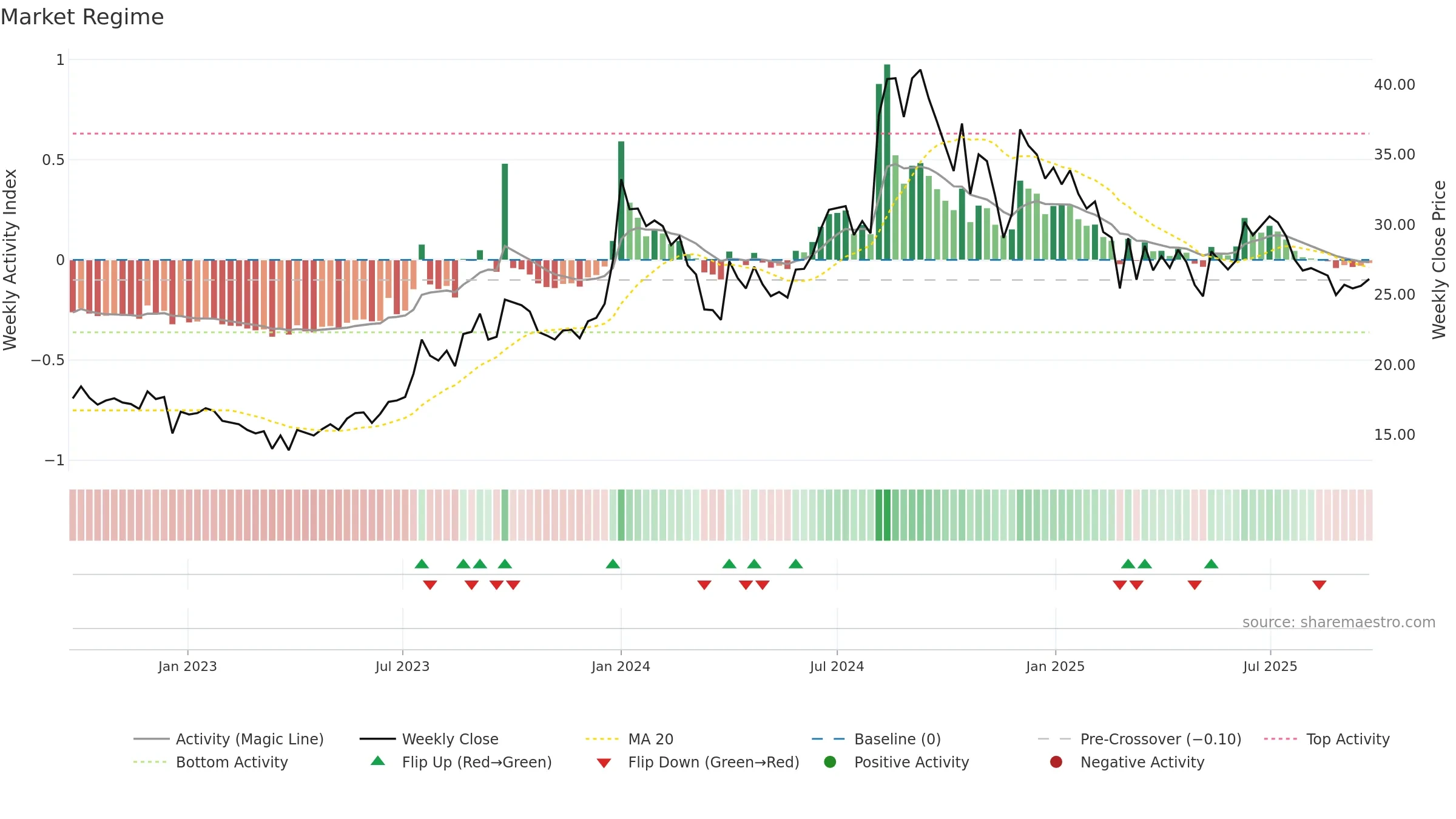The width and height of the screenshot is (1456, 819).
Task: Toggle the MA 20 legend entry
Action: click(629, 739)
